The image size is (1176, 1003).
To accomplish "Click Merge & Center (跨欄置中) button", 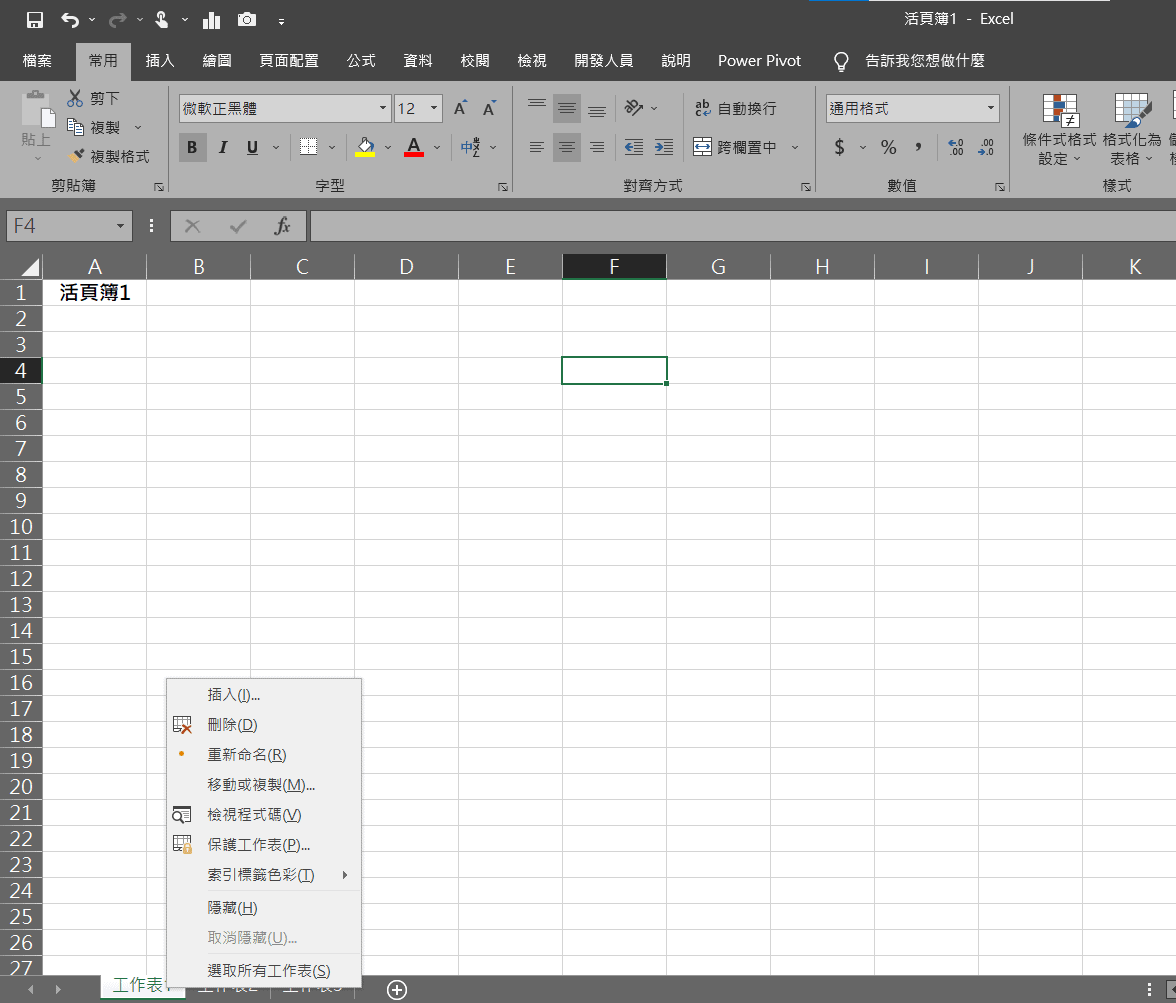I will (735, 147).
